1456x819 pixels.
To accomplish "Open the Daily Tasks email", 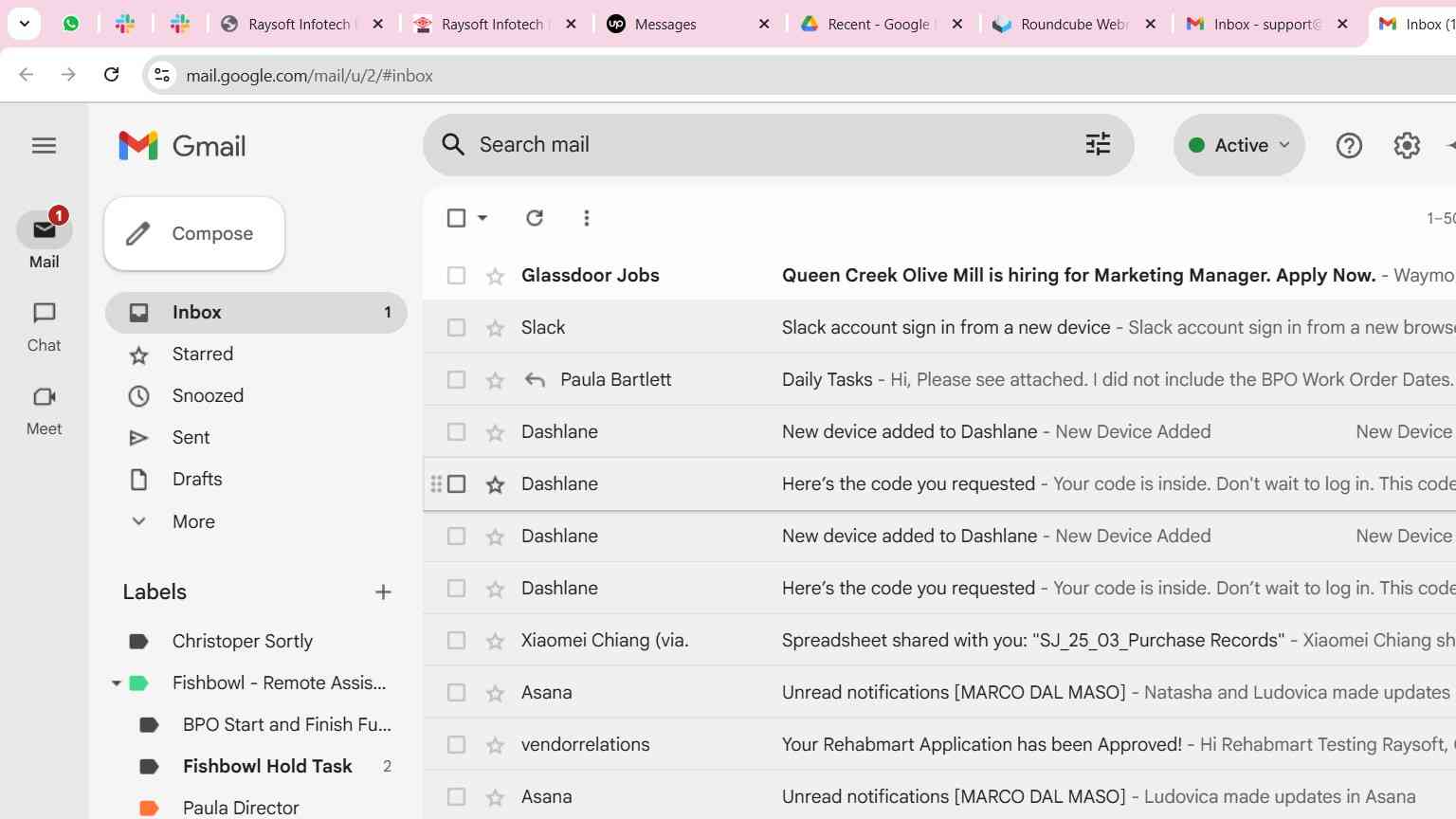I will coord(827,379).
